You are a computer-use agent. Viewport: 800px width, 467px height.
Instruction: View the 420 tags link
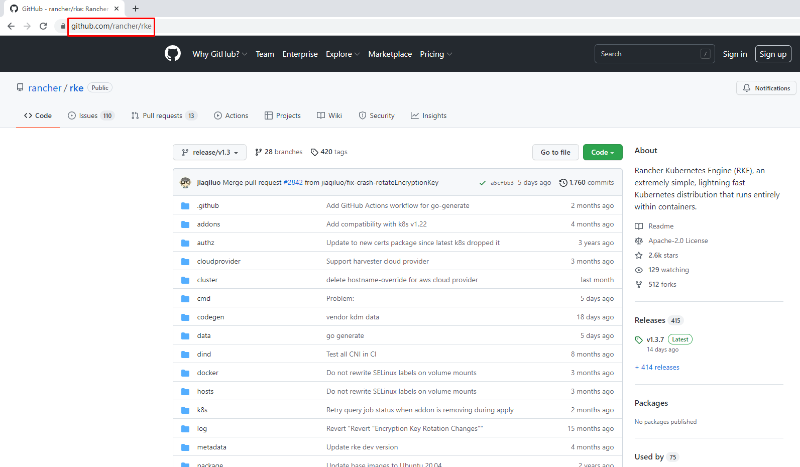tap(329, 152)
